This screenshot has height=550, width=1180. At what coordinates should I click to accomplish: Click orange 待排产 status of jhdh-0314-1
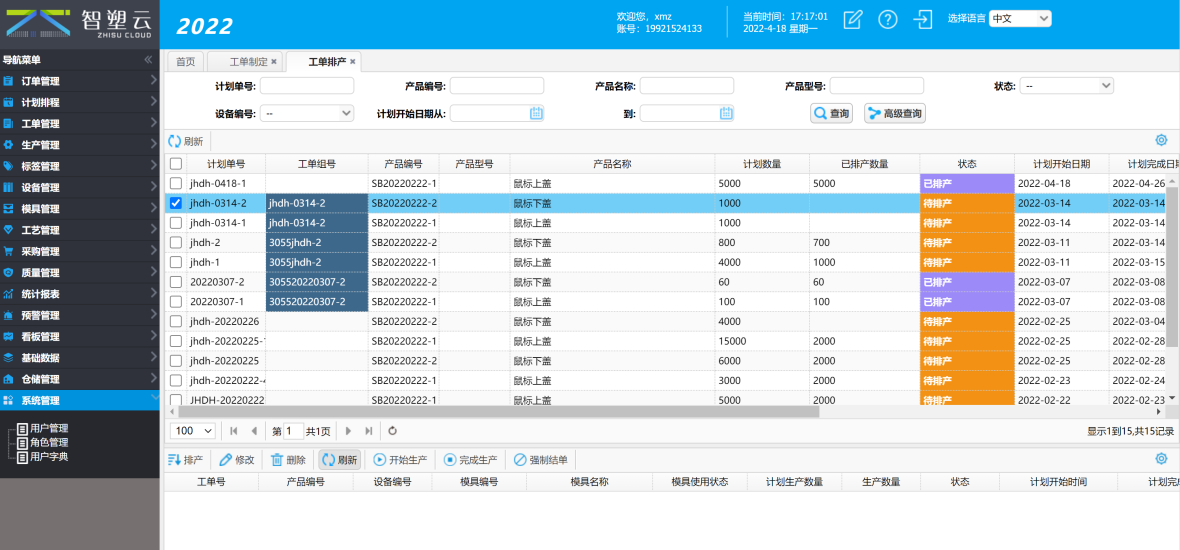coord(966,223)
